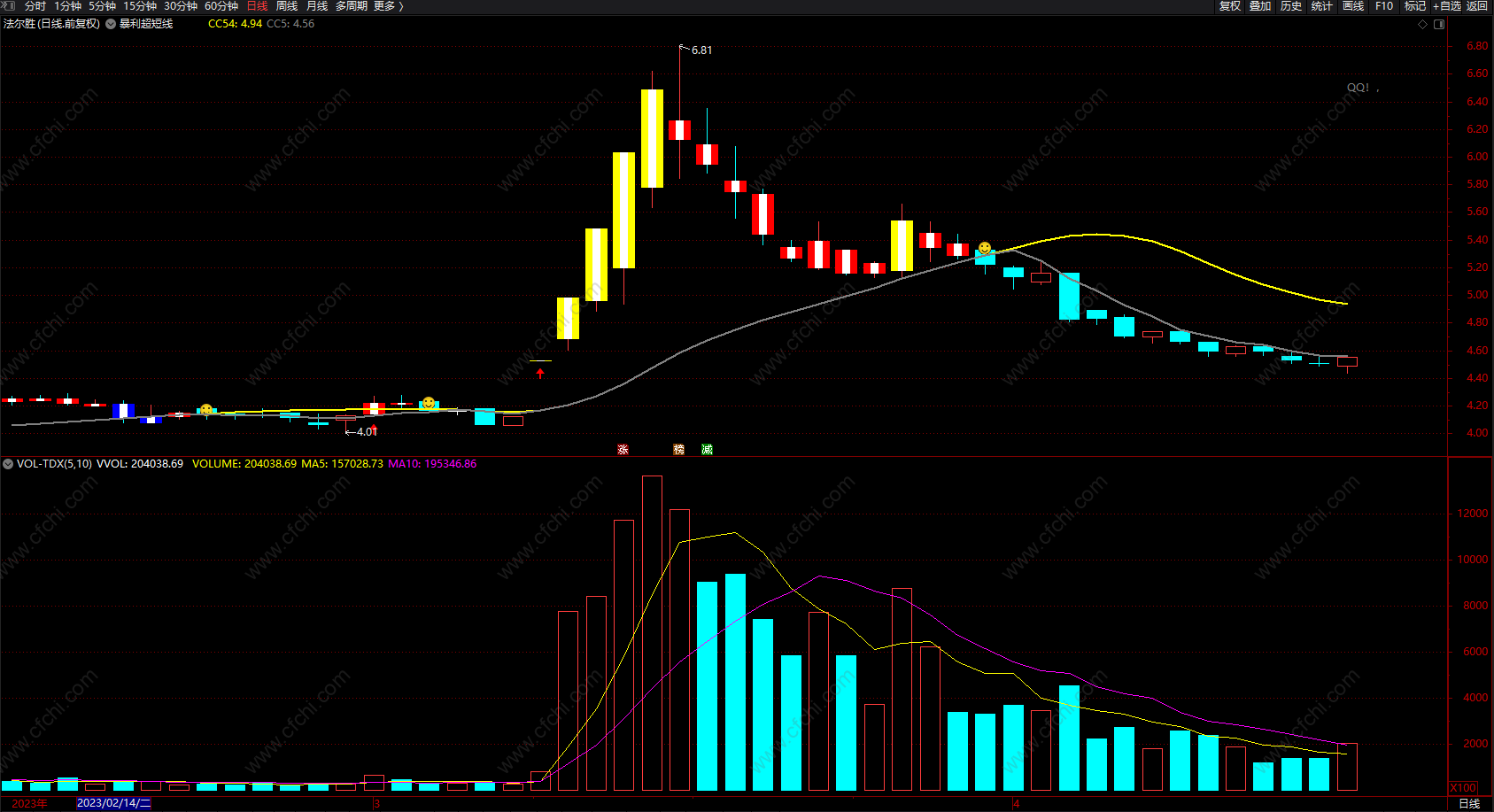Click the QQ! text label on chart
This screenshot has height=812, width=1494.
(1359, 88)
